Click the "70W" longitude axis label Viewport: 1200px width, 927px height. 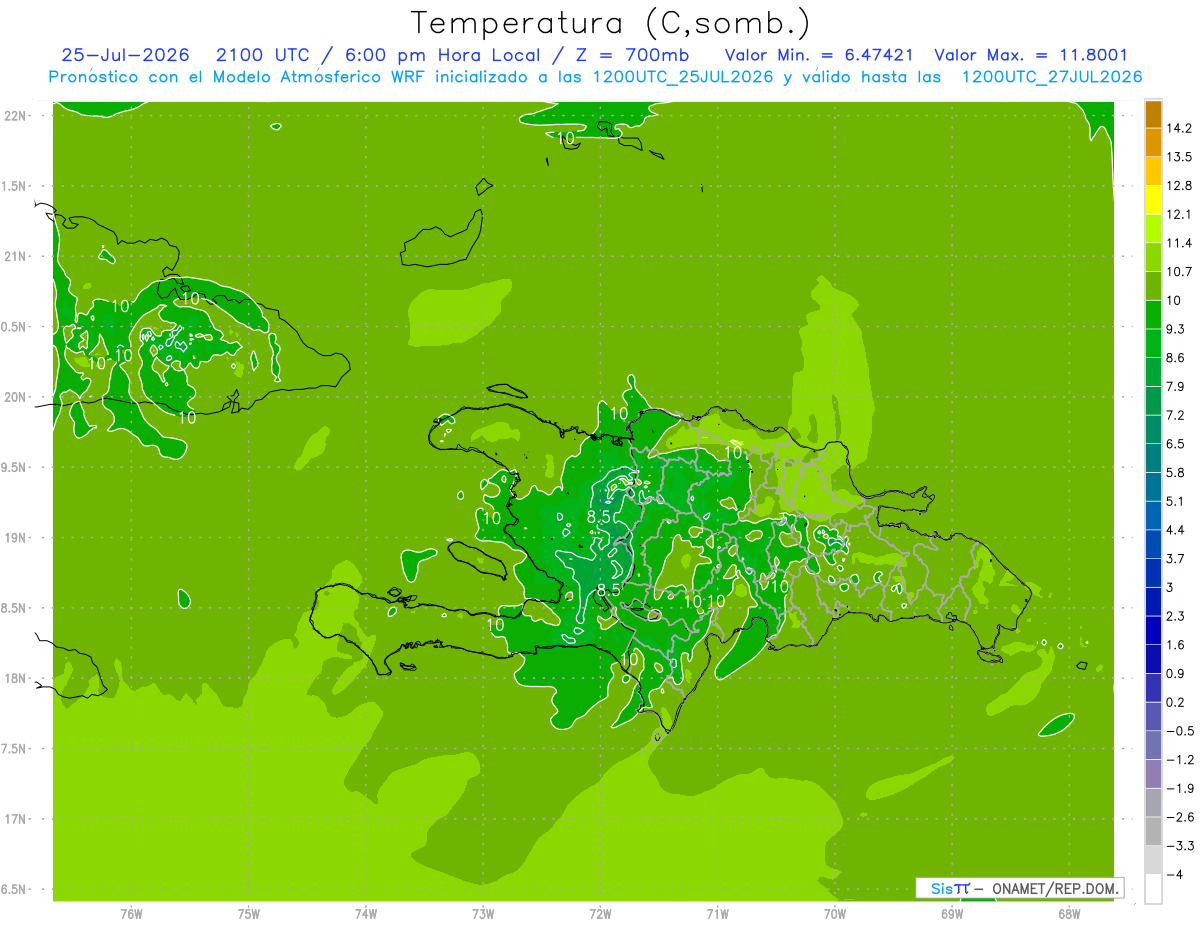click(834, 913)
